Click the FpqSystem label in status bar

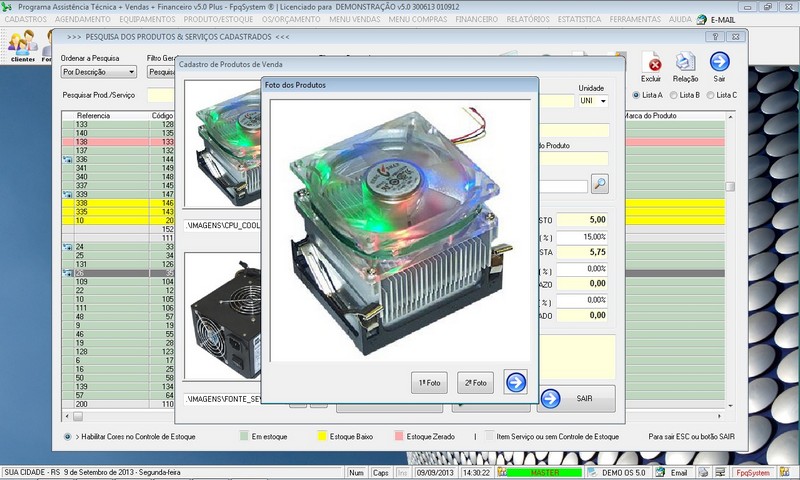pos(753,473)
